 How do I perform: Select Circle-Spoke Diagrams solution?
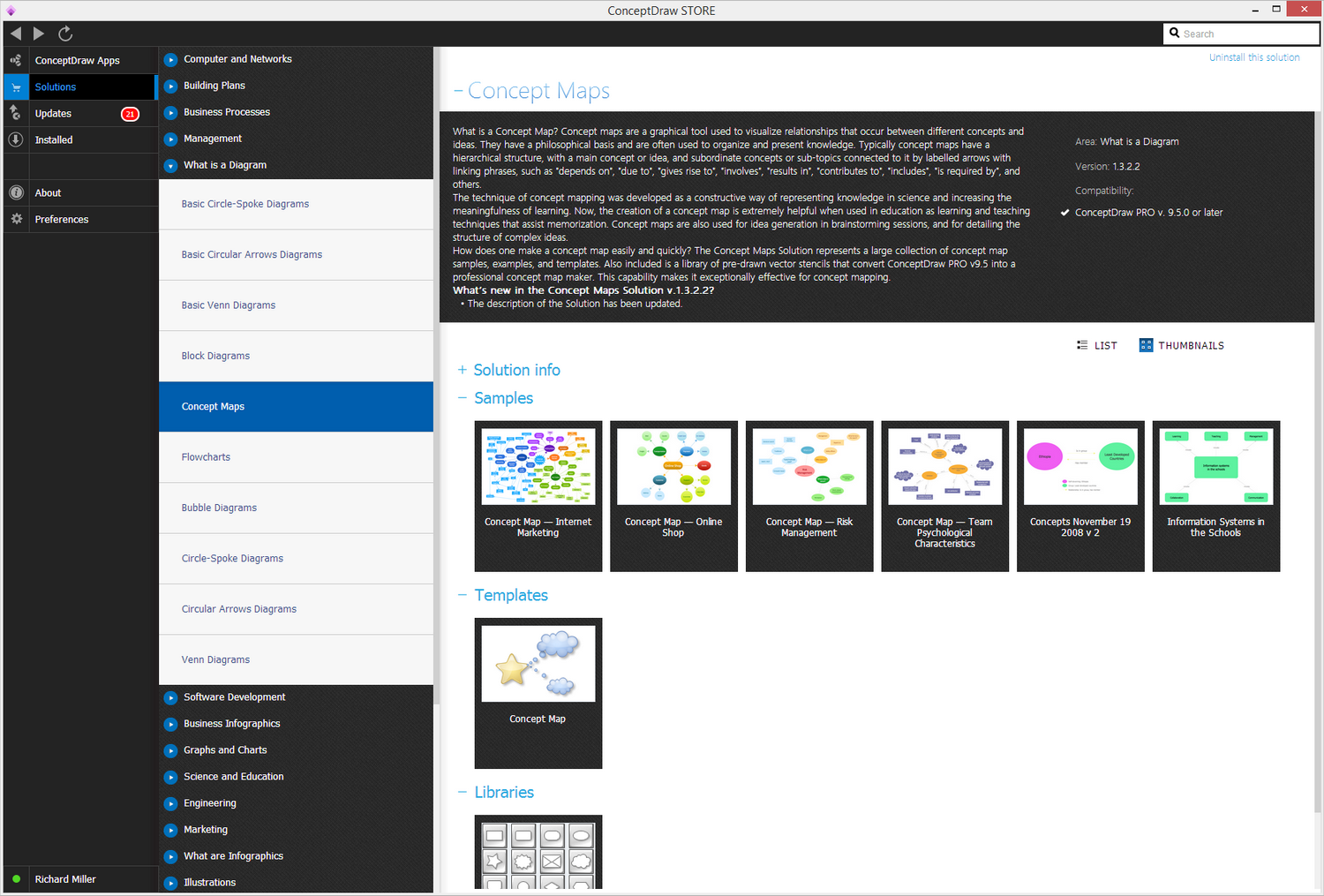296,559
